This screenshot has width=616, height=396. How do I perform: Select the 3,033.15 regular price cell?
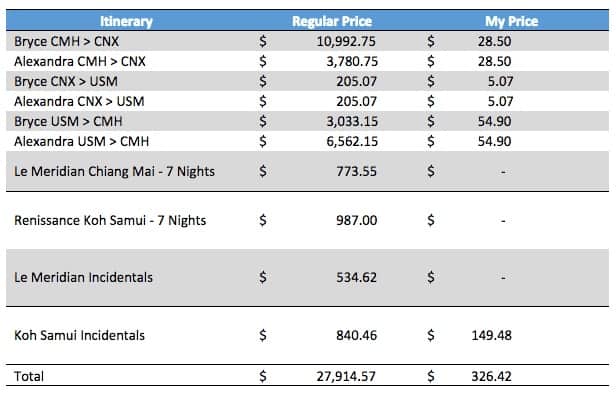pos(352,121)
